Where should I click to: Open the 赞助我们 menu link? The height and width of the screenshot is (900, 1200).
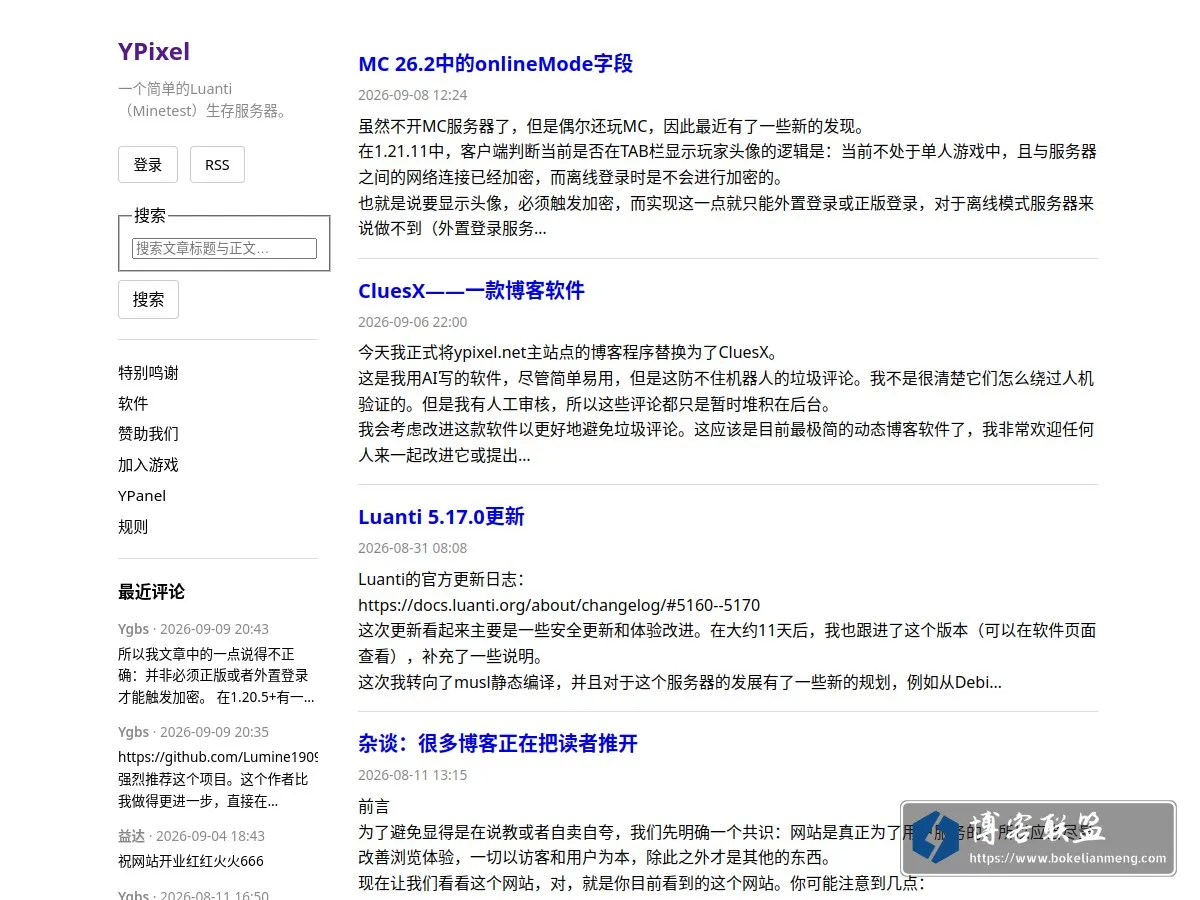[148, 434]
